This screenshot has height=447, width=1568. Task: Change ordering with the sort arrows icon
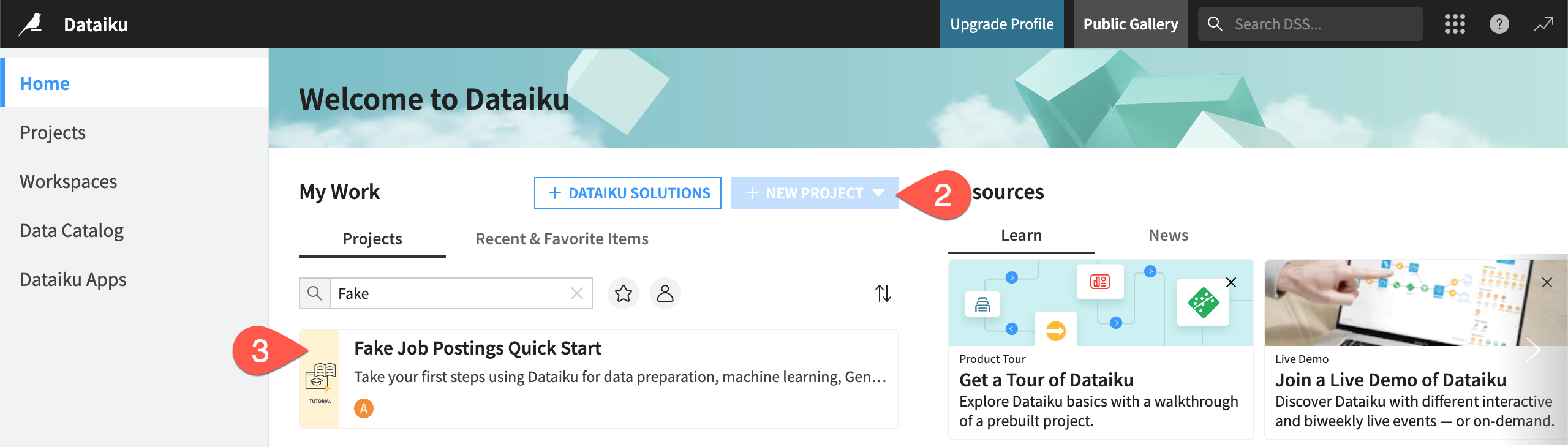(884, 293)
